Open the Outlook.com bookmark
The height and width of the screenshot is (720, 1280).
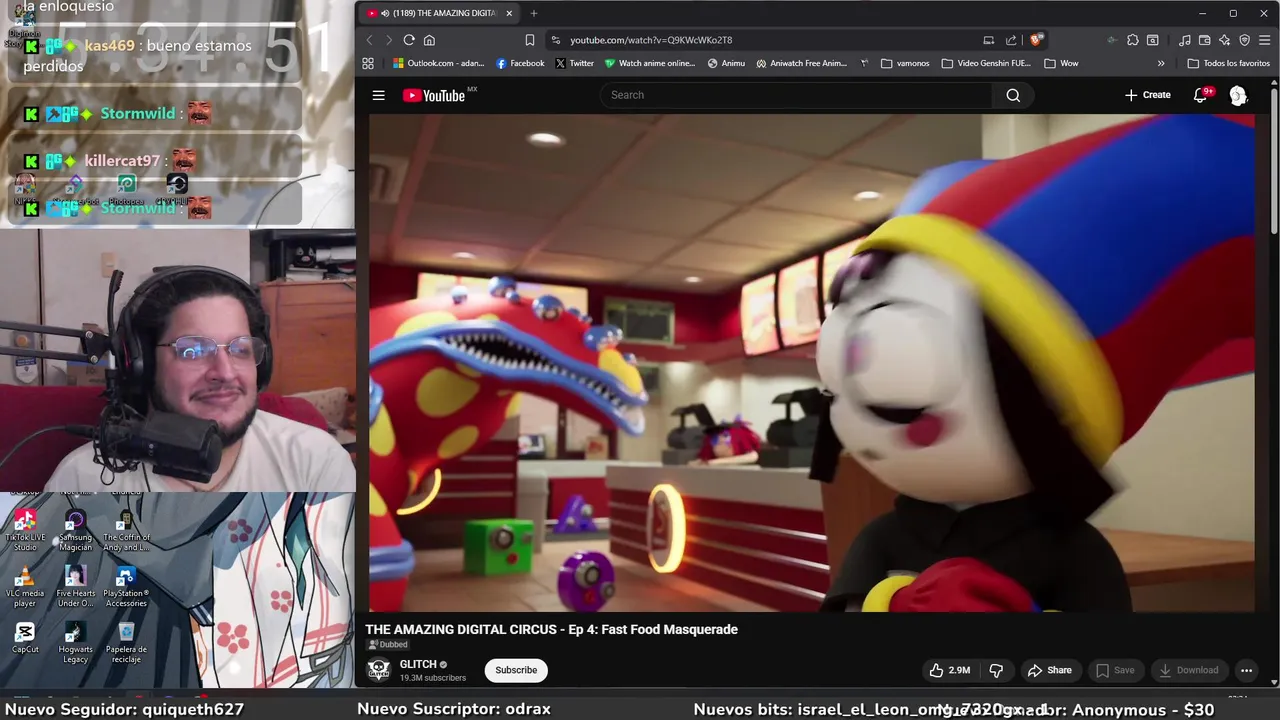(438, 63)
